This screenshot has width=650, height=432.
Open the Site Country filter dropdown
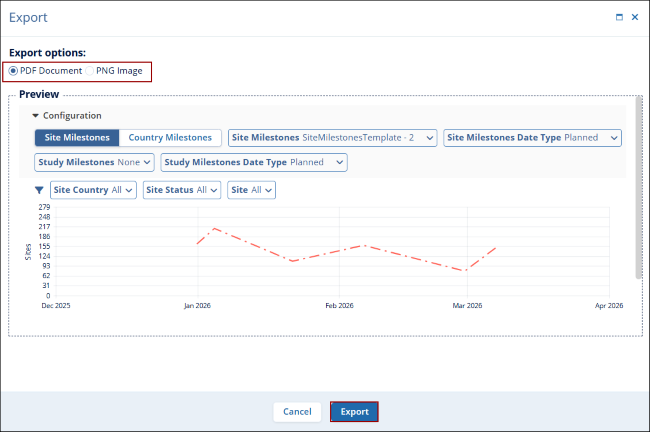93,190
